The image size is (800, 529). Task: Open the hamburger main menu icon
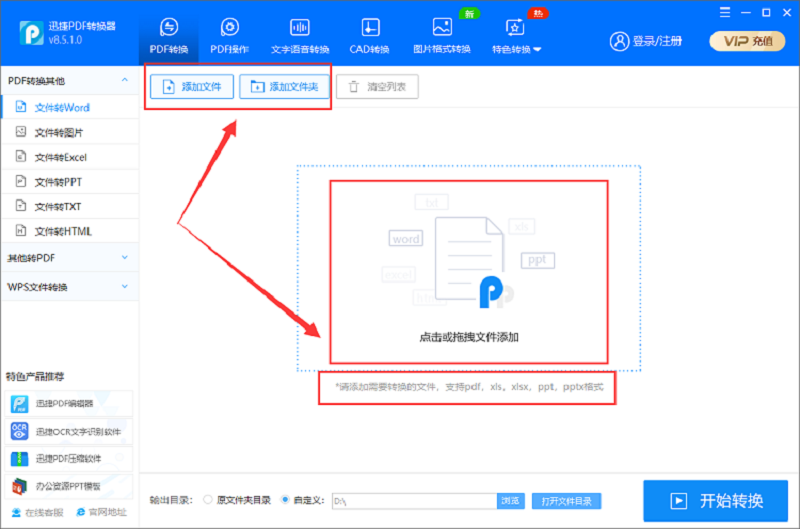coord(724,13)
